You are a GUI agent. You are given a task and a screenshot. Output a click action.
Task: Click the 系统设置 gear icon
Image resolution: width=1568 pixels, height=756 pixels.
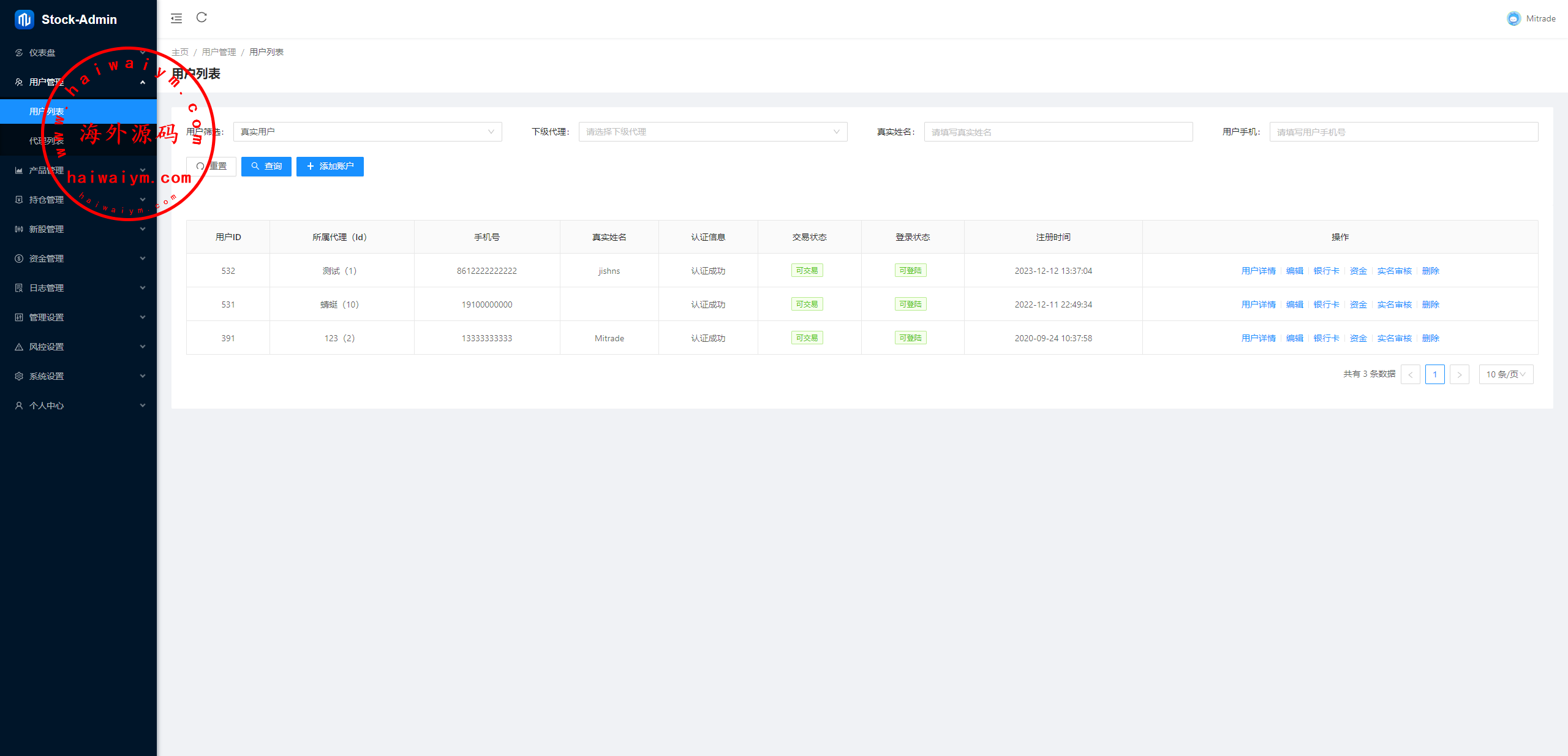tap(19, 376)
